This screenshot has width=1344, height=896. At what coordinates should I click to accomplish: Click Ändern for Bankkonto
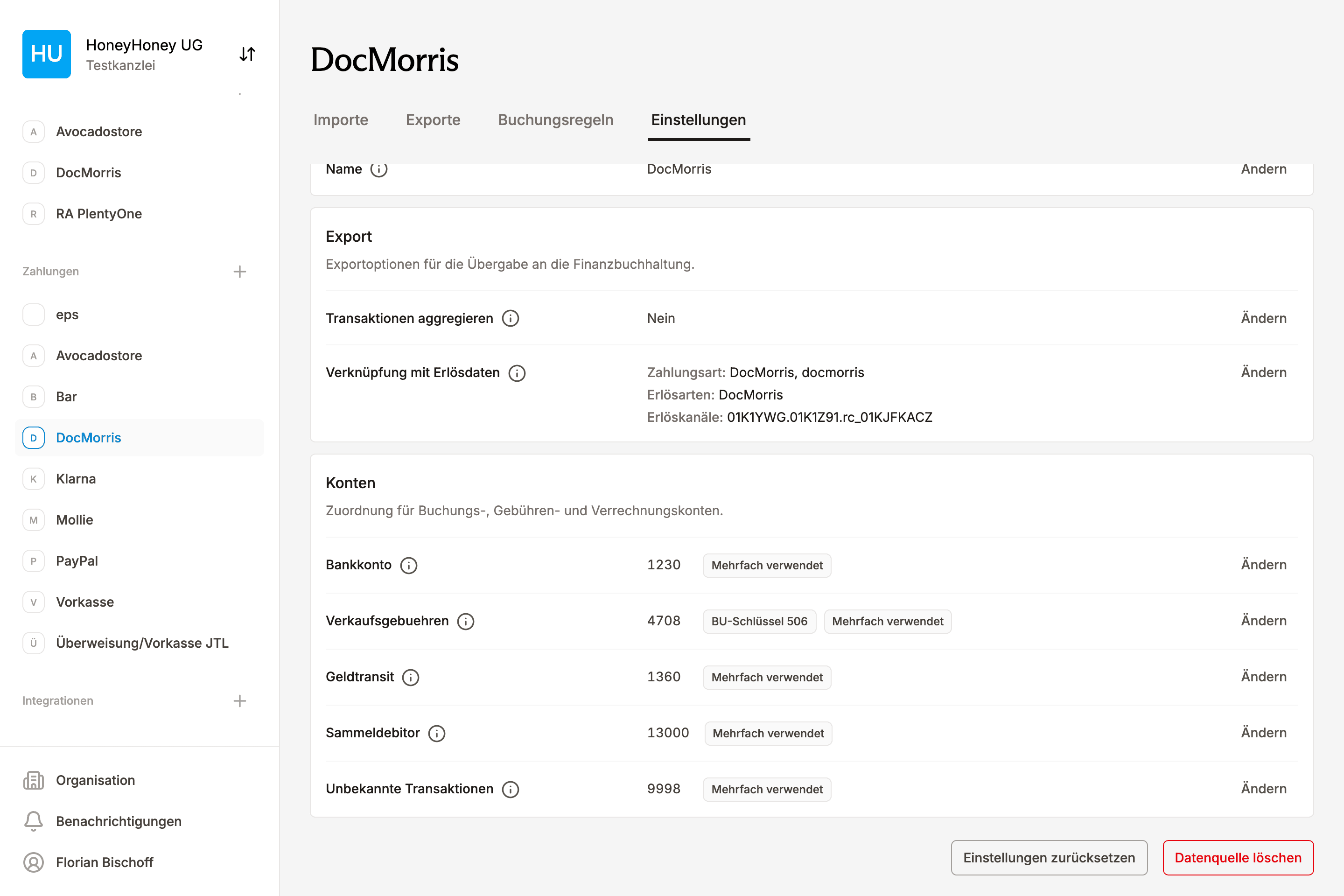pos(1263,565)
